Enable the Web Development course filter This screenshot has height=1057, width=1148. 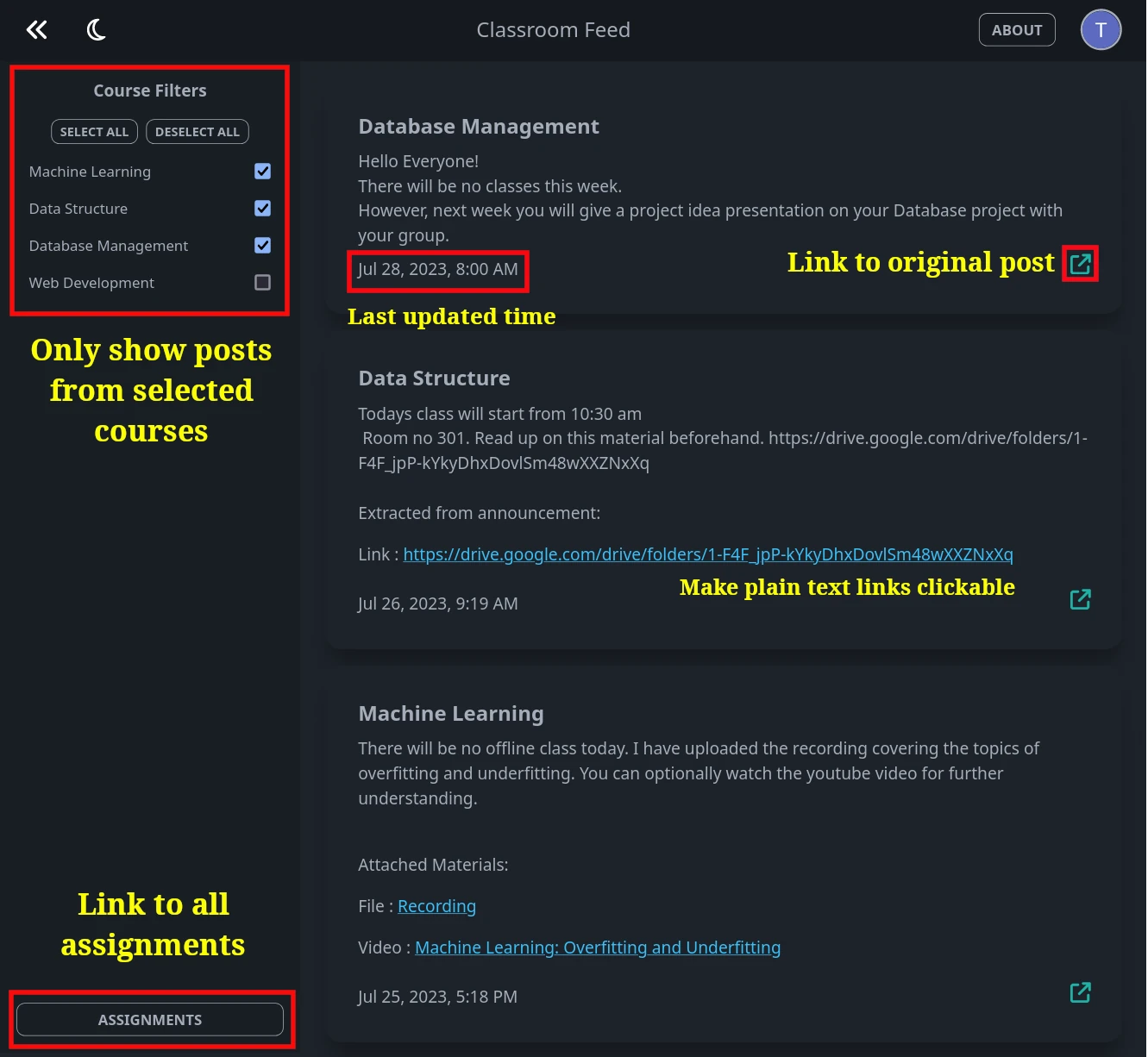(263, 283)
